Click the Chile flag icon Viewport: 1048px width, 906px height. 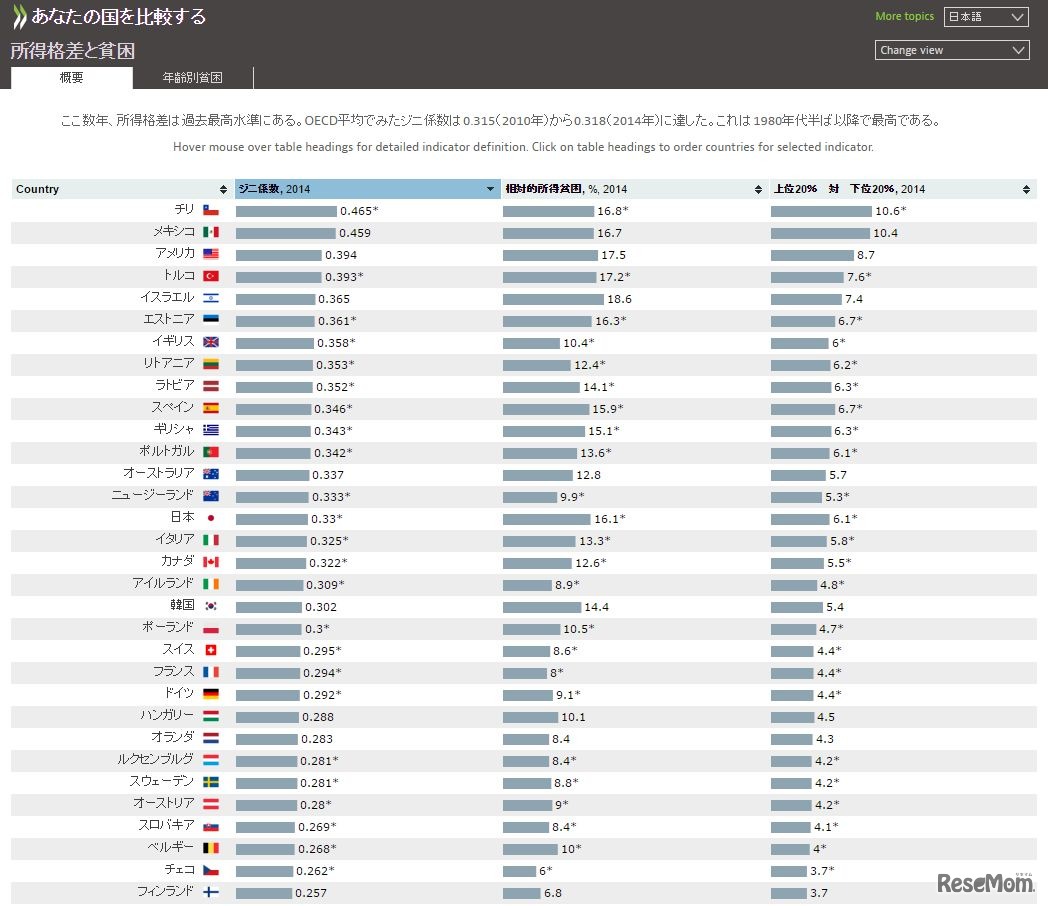point(211,210)
